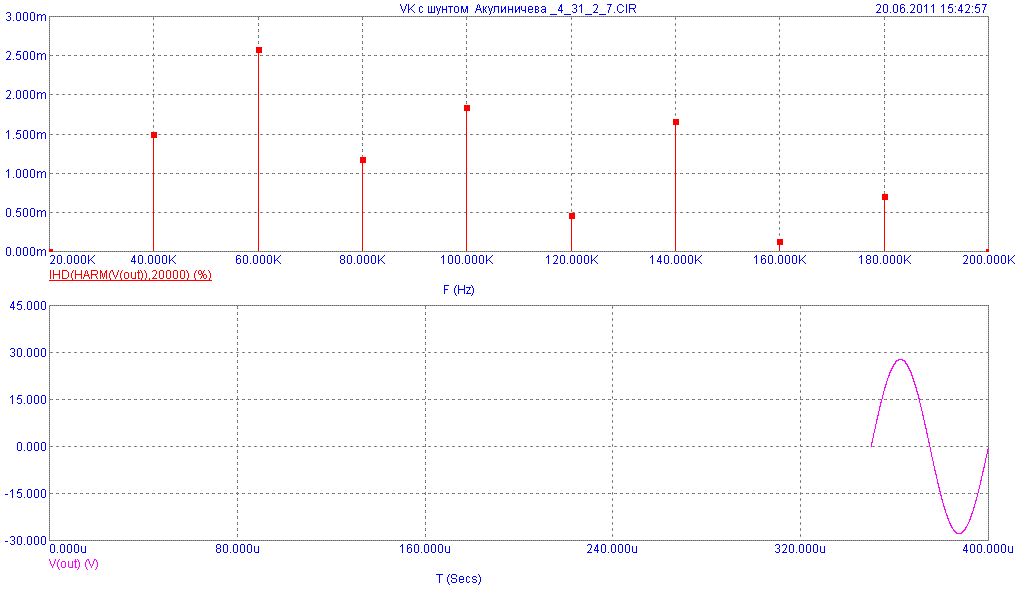The width and height of the screenshot is (1020, 592).
Task: Click the 3.000m y-axis value
Action: pos(25,17)
